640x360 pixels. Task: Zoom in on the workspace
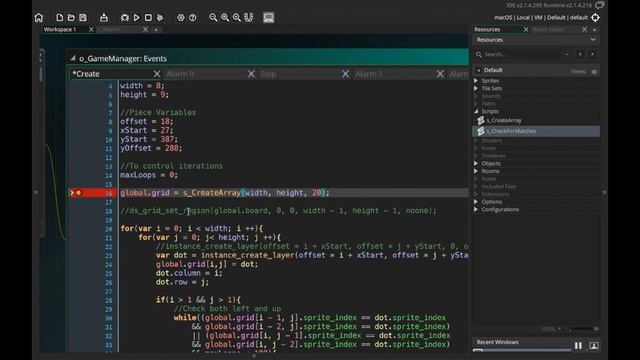pos(237,18)
